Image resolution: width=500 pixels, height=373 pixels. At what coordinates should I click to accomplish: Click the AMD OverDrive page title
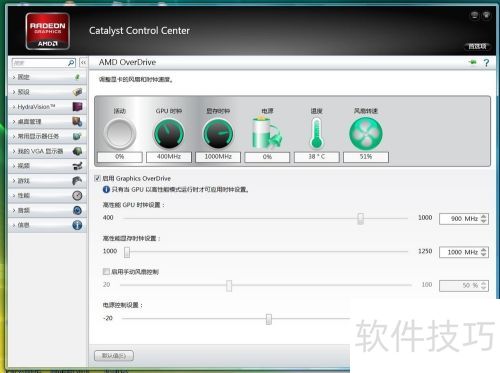tap(127, 62)
